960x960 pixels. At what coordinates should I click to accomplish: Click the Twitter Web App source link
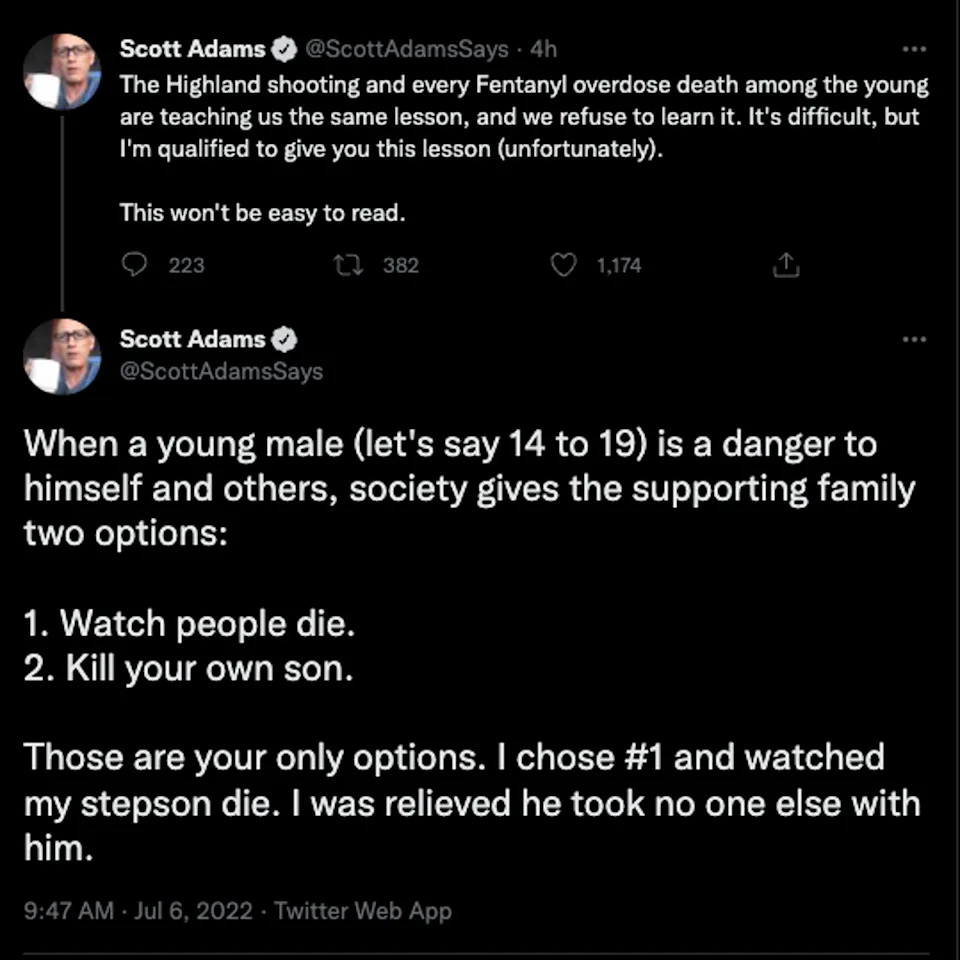tap(363, 911)
